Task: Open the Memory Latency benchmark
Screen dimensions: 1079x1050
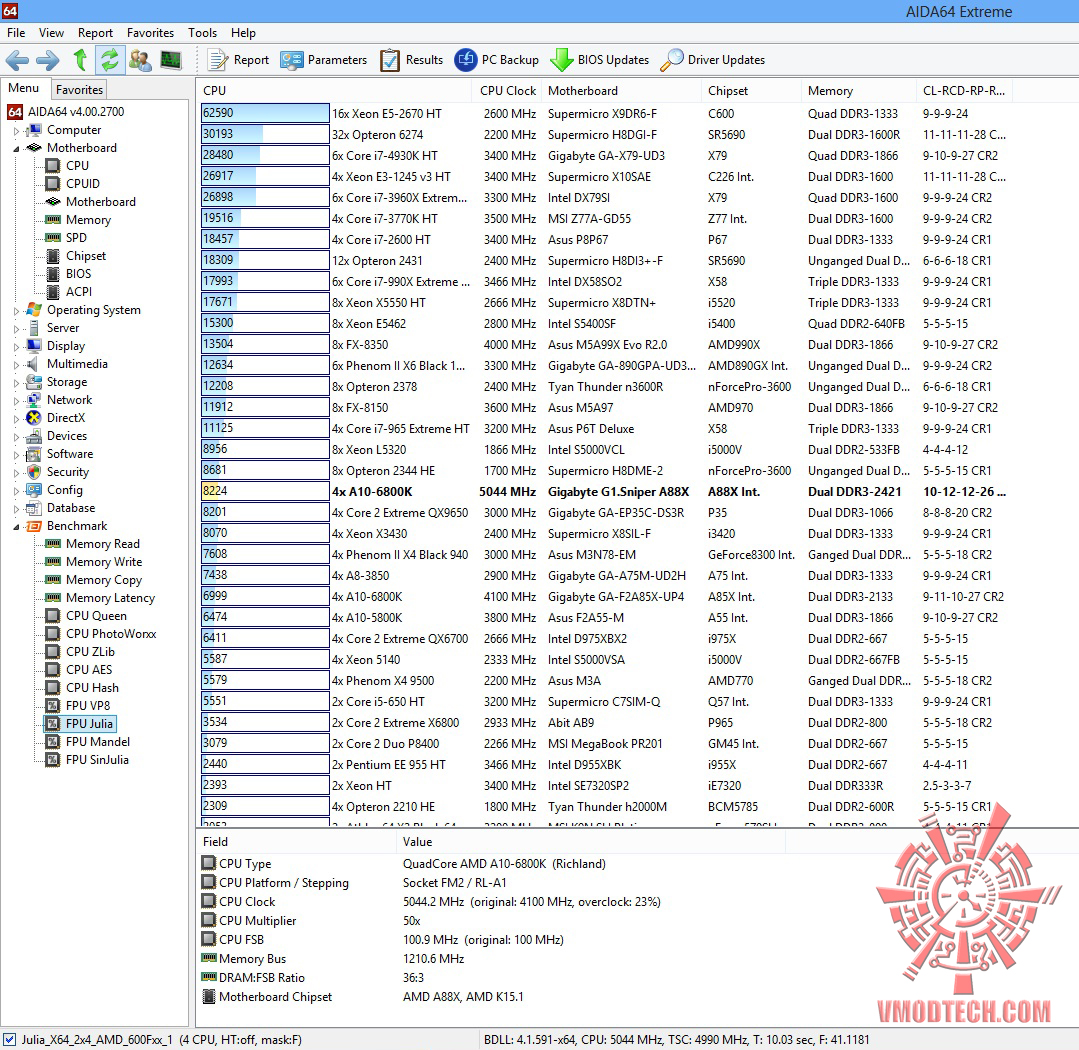Action: pyautogui.click(x=110, y=598)
